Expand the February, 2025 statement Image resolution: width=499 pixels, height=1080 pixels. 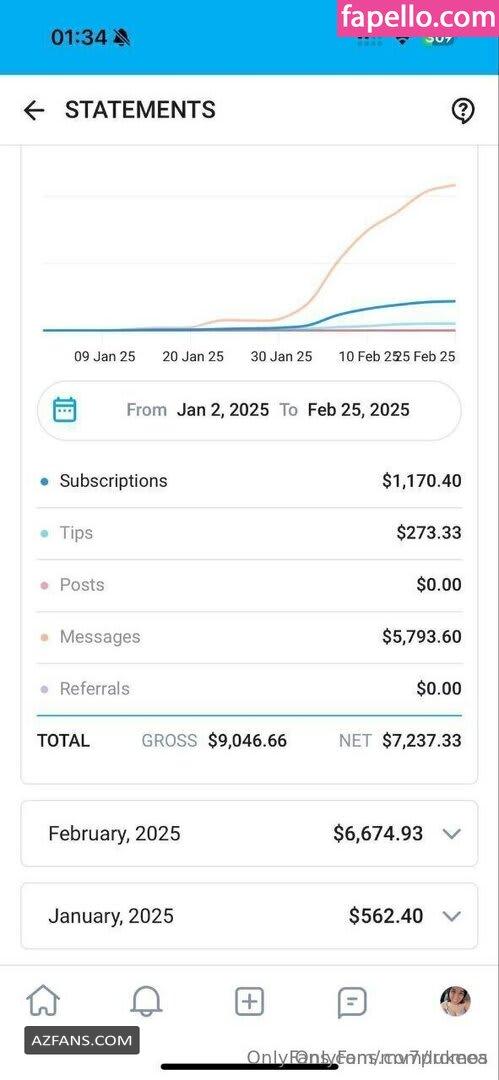(250, 833)
